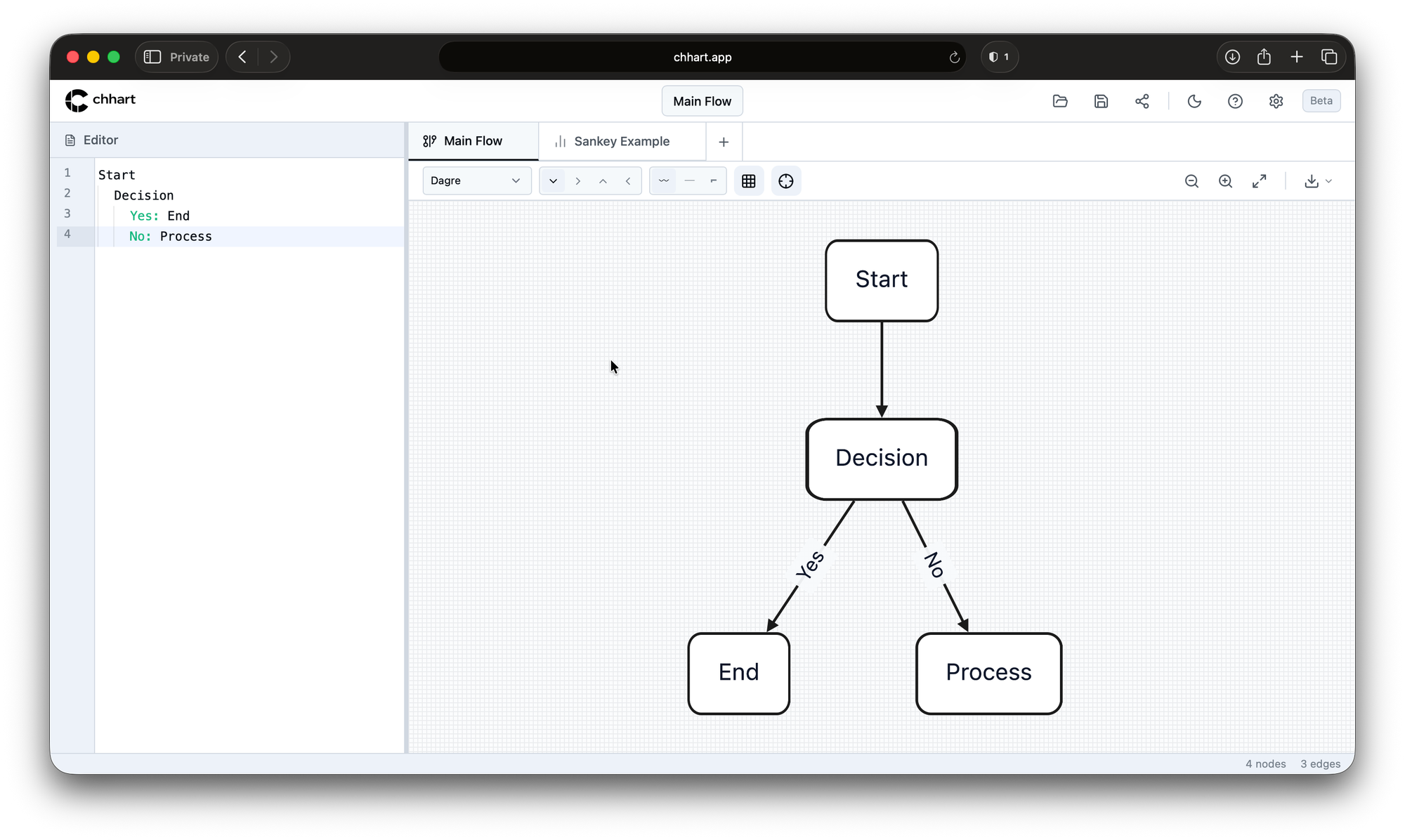Expand diagram to fullscreen
The width and height of the screenshot is (1405, 840).
pos(1260,181)
